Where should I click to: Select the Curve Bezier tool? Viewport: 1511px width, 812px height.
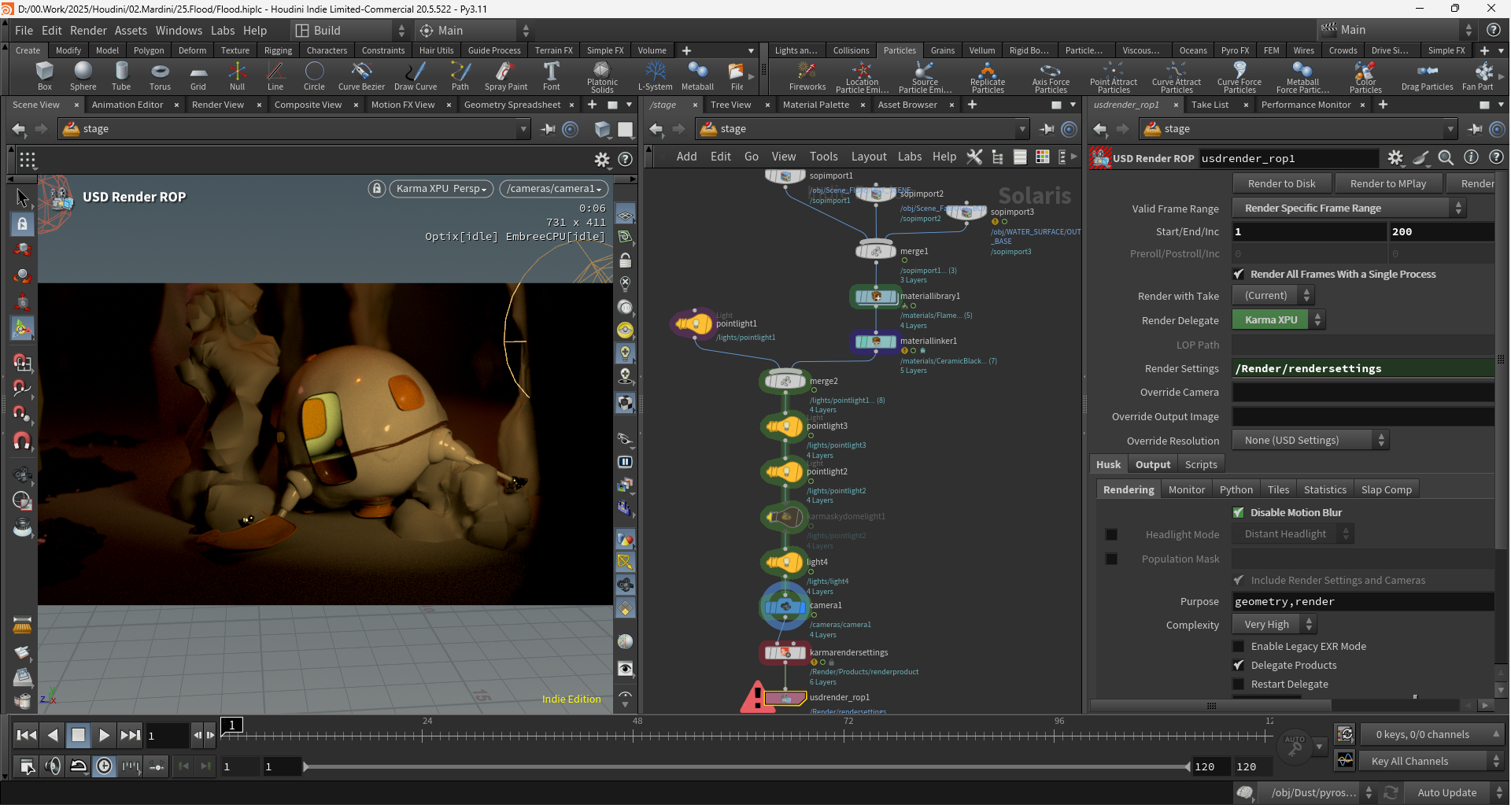click(361, 76)
